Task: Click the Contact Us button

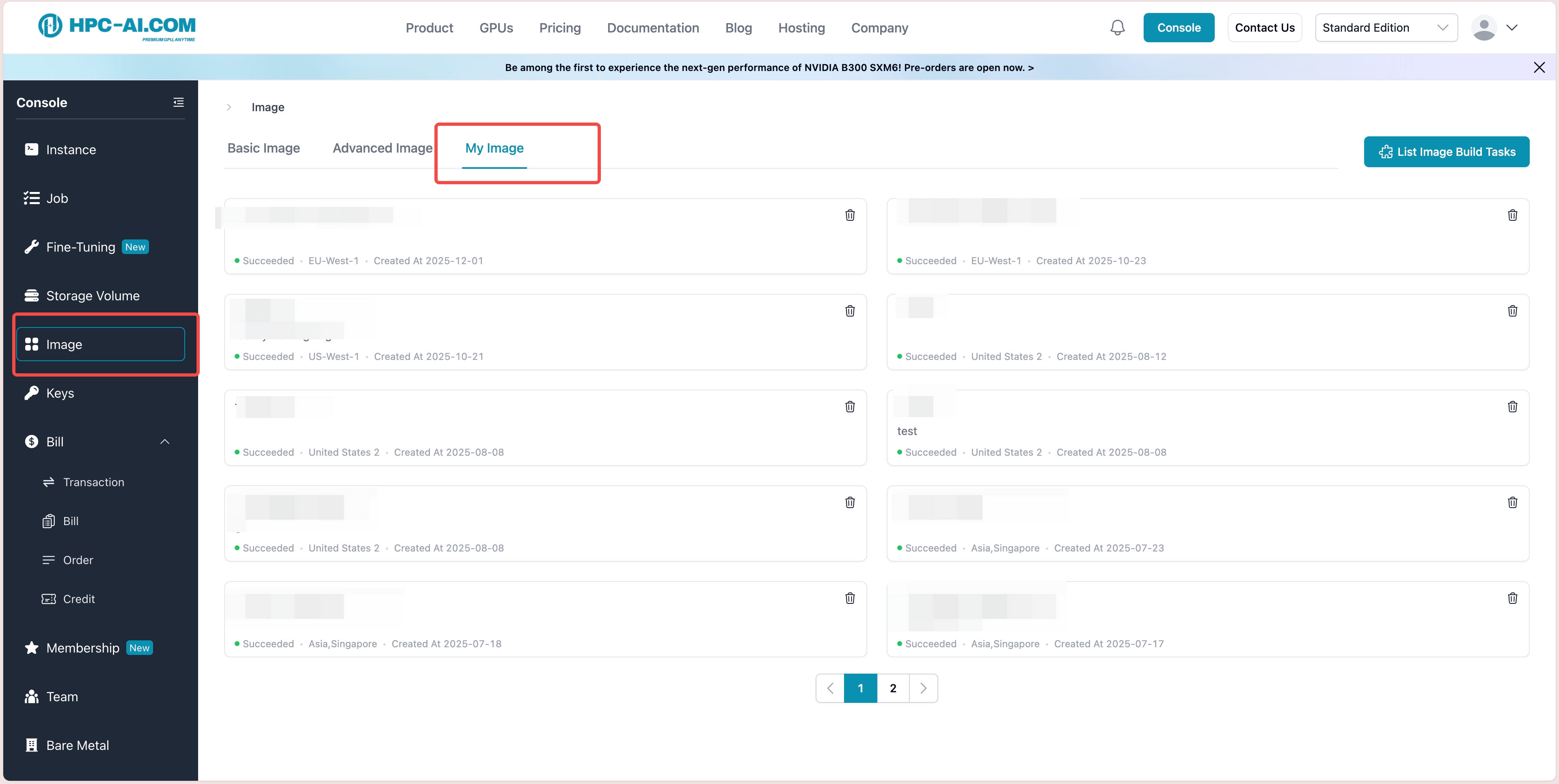Action: click(1264, 28)
